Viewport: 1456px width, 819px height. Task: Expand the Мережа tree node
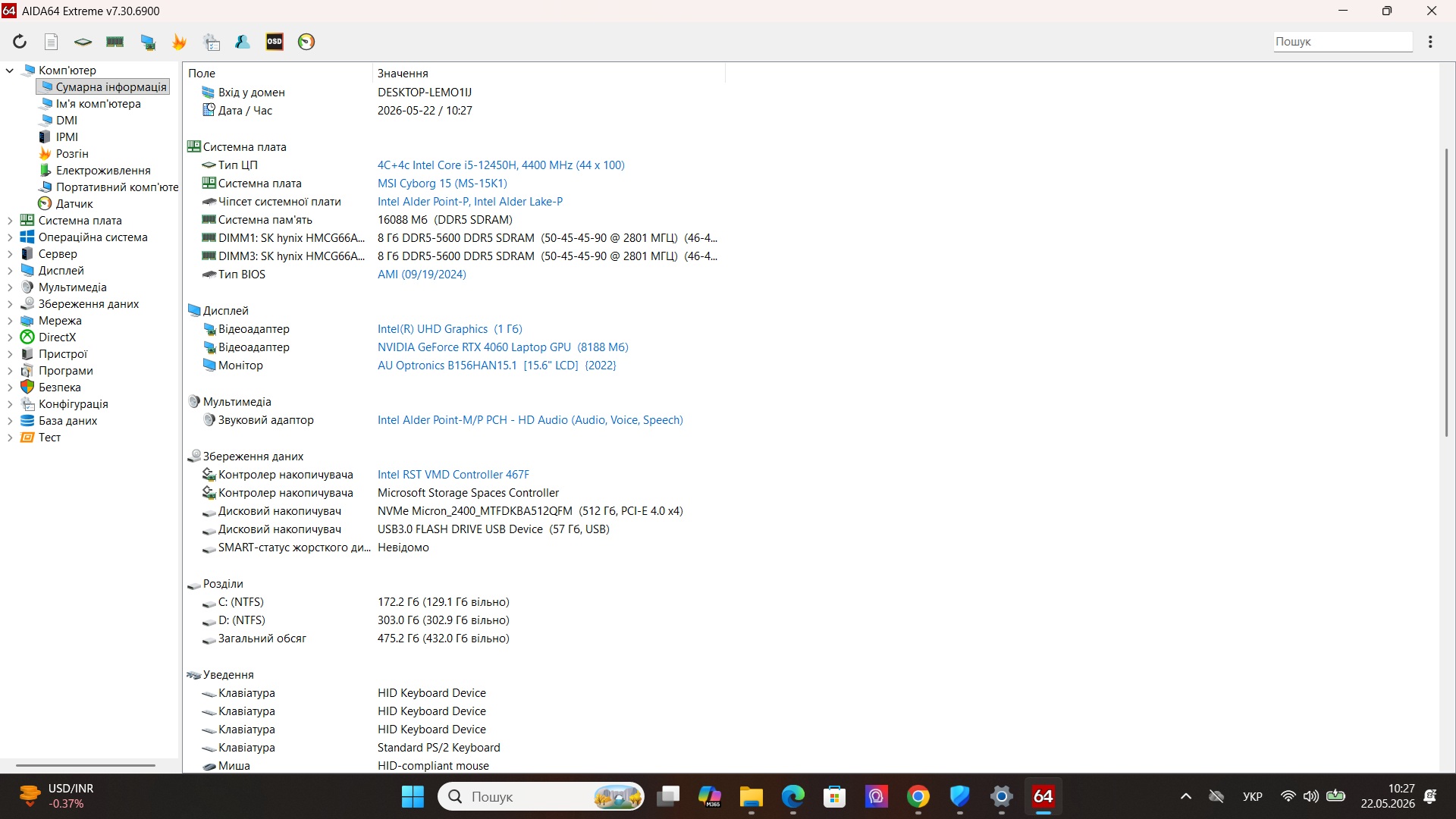pyautogui.click(x=10, y=321)
